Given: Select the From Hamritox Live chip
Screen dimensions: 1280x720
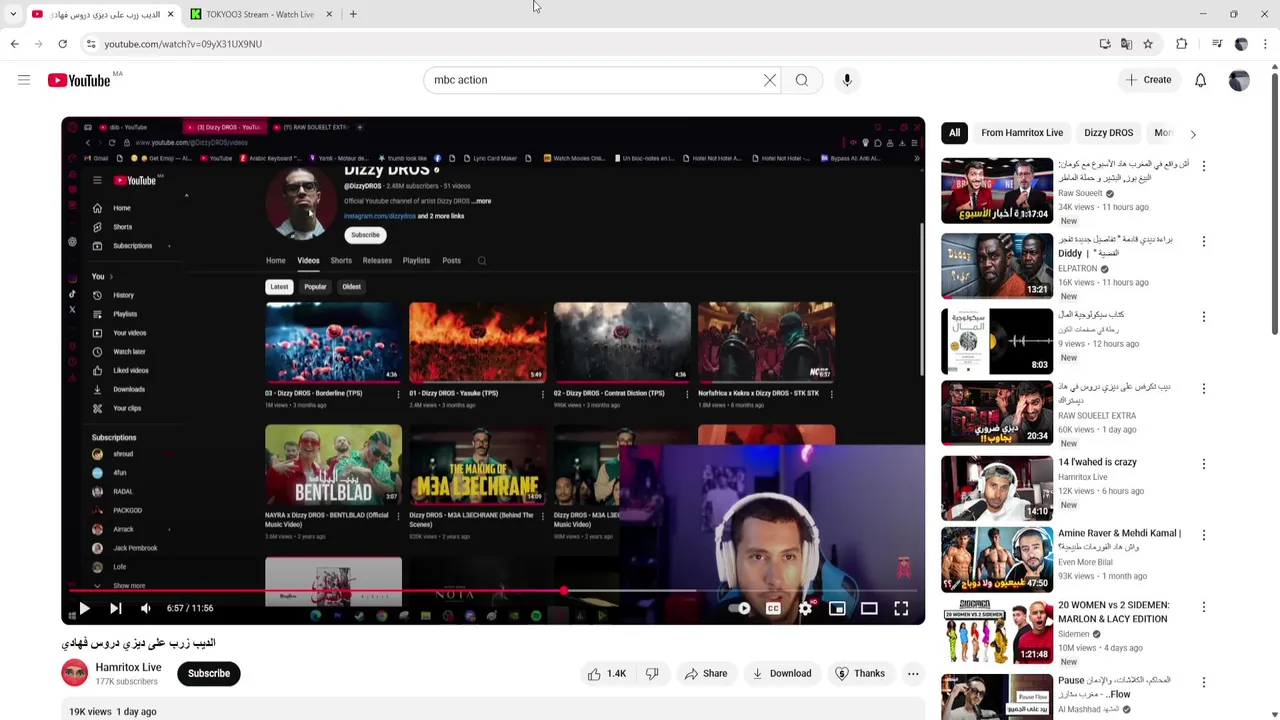Looking at the screenshot, I should pyautogui.click(x=1022, y=133).
